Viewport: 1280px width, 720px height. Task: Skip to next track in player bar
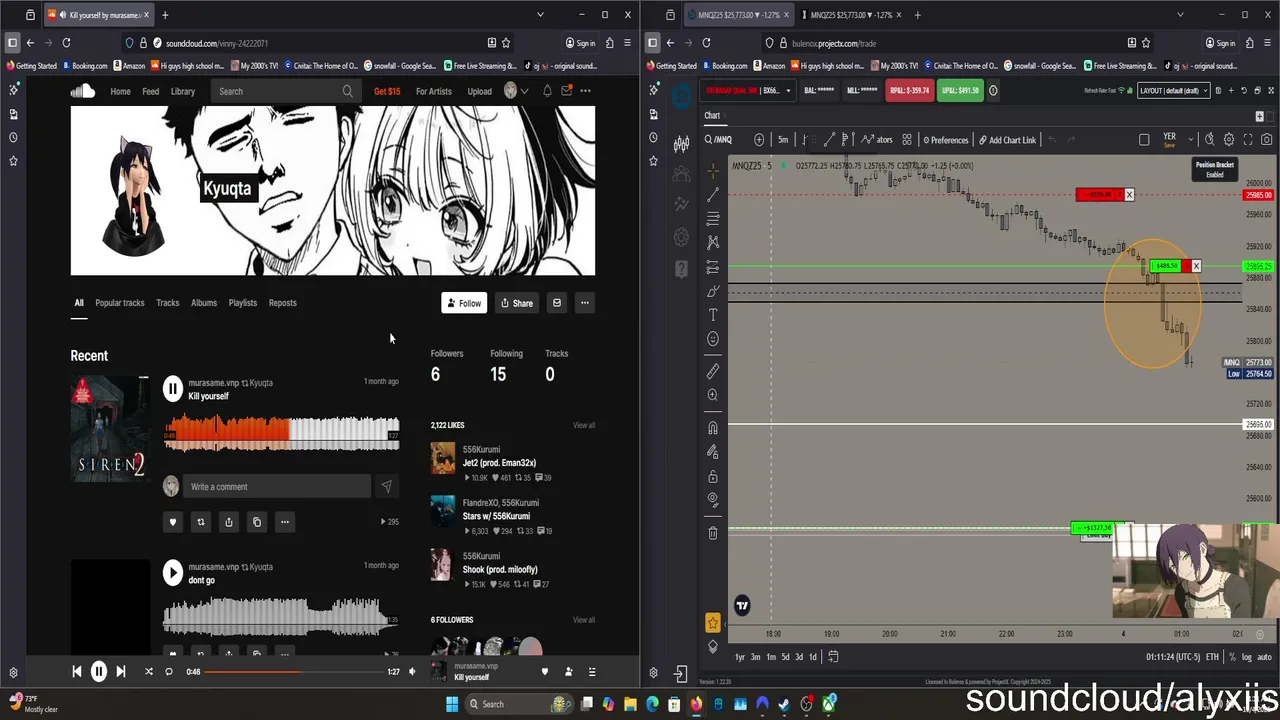tap(121, 672)
